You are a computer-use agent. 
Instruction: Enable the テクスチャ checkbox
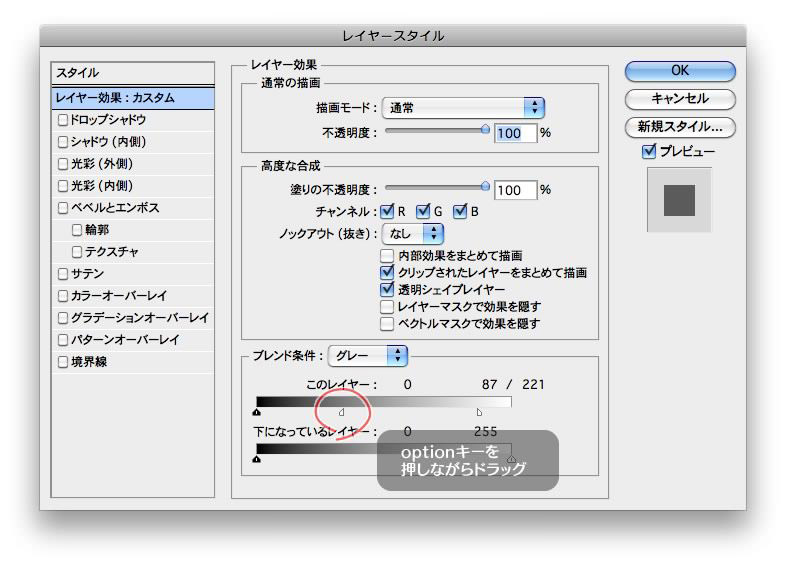[77, 252]
